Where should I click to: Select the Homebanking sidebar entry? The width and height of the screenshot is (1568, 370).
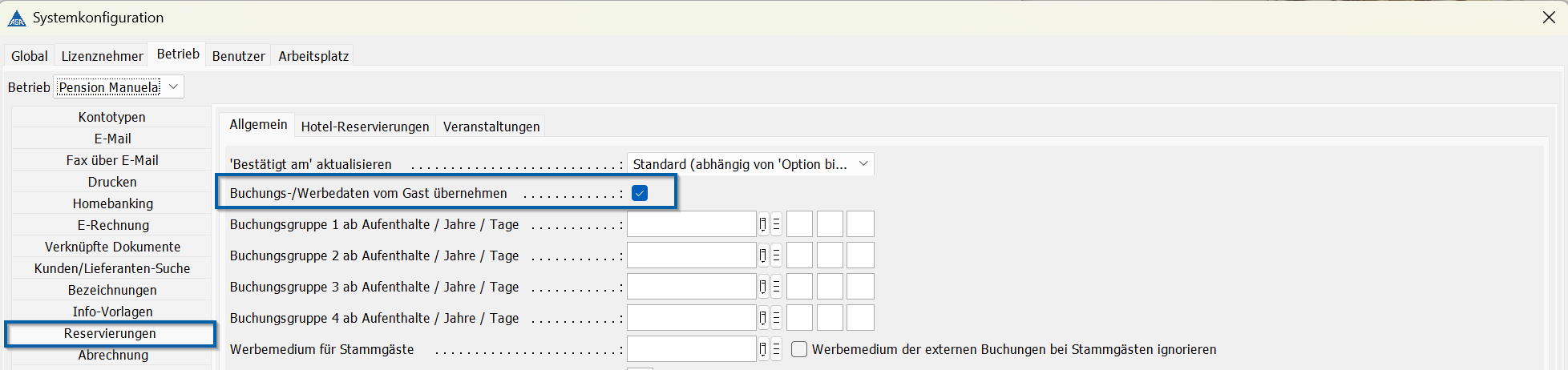pyautogui.click(x=112, y=203)
